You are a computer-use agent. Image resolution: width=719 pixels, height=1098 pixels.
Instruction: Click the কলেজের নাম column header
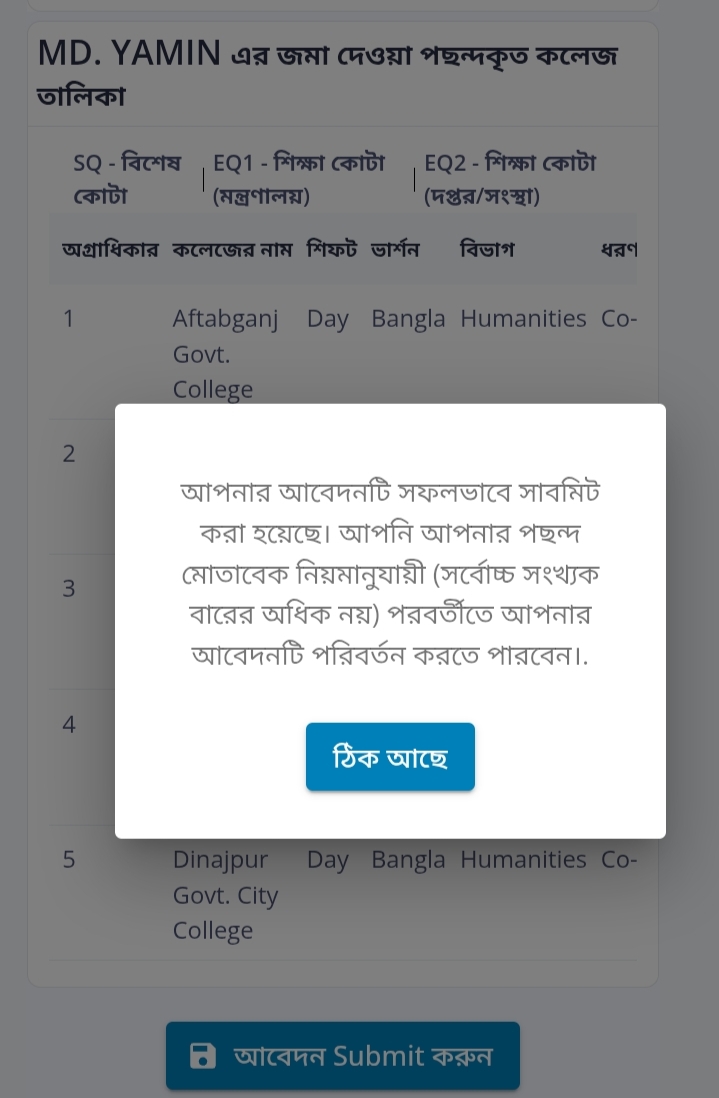click(x=232, y=249)
